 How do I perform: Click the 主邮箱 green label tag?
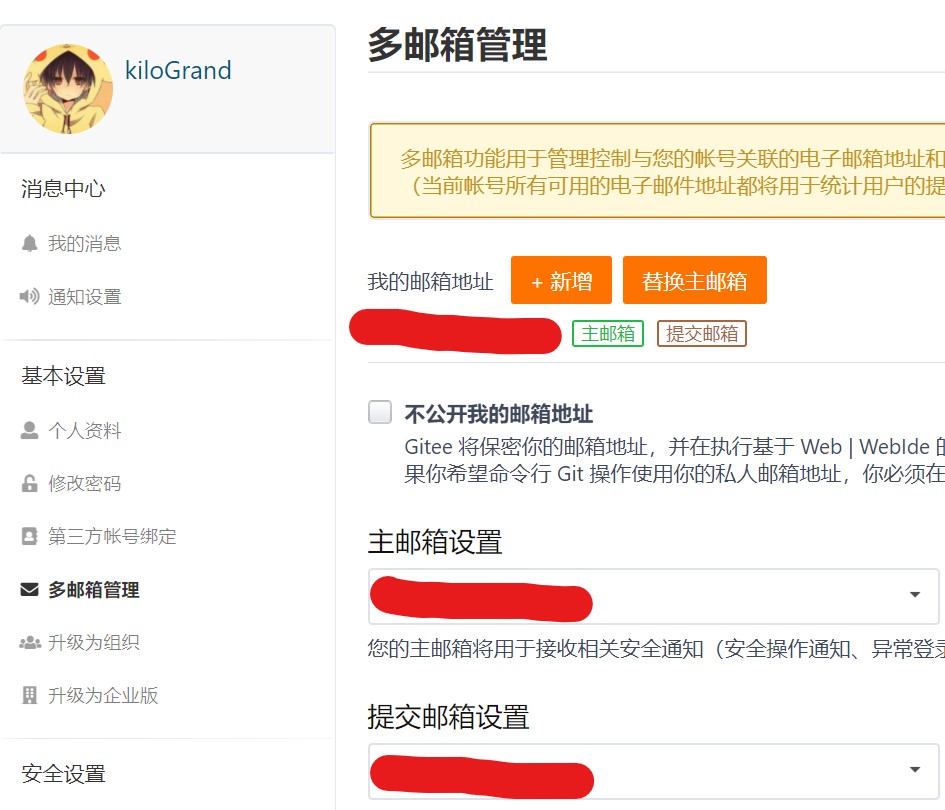(x=607, y=335)
